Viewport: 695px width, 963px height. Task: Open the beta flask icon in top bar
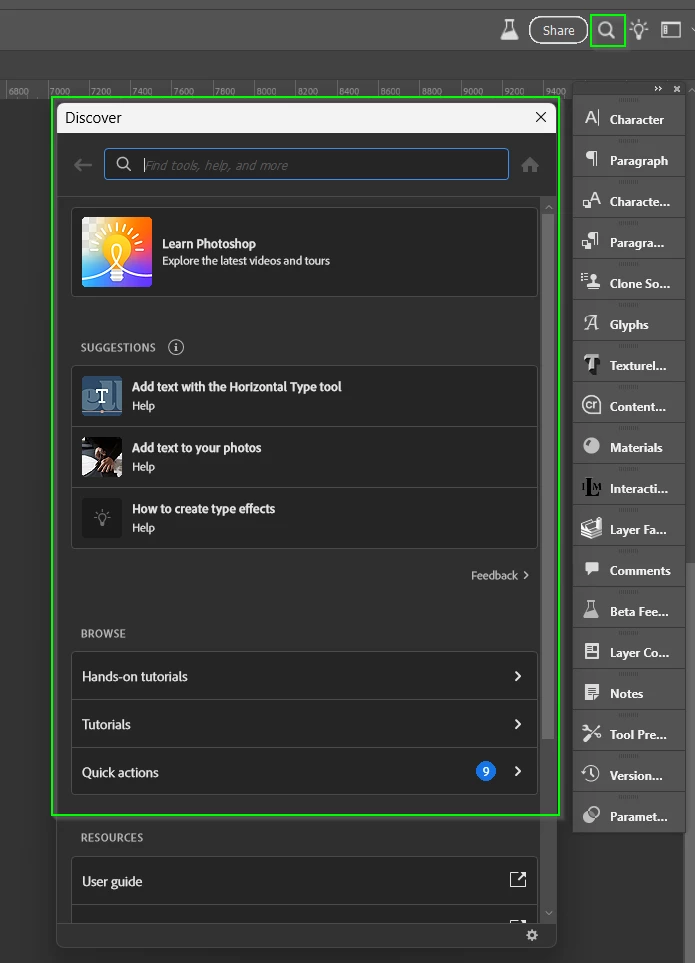click(x=509, y=29)
